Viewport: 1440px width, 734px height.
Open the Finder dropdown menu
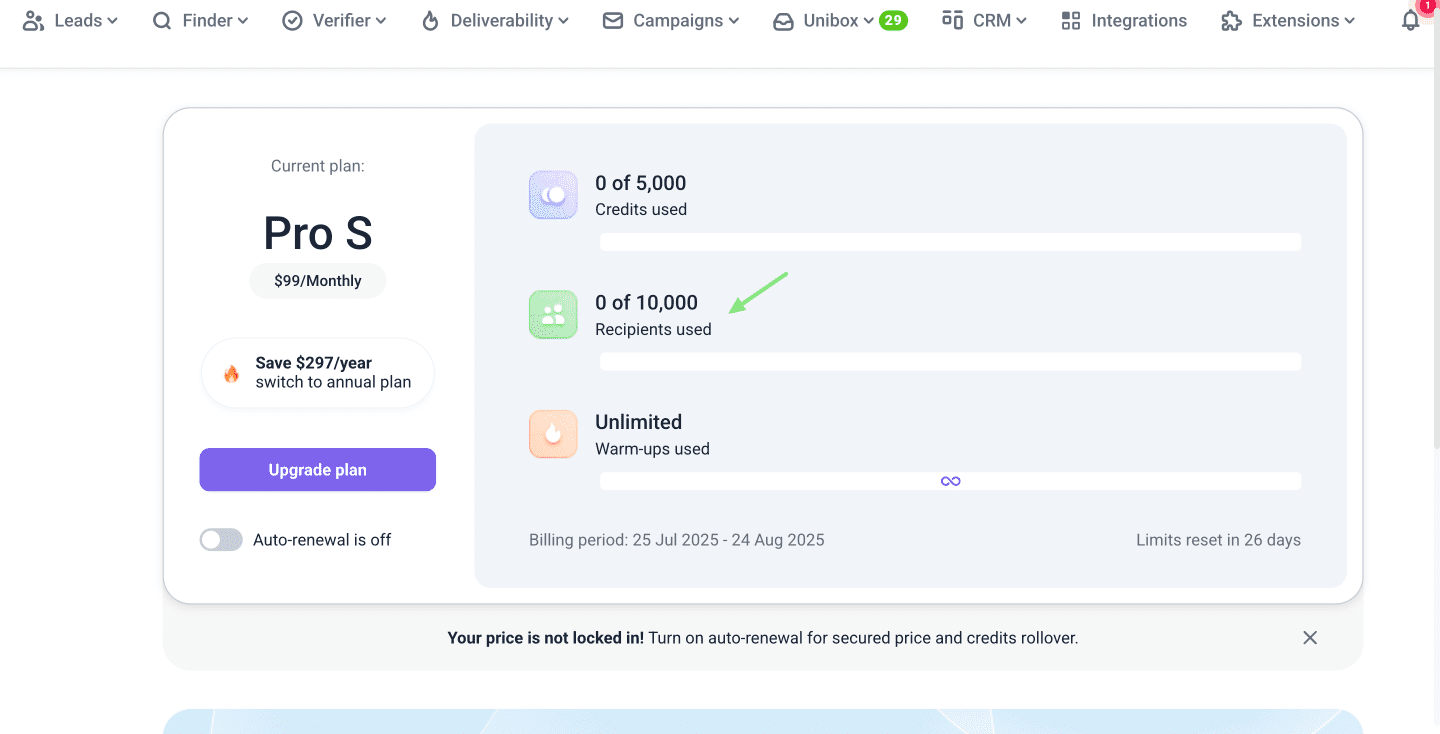point(200,21)
